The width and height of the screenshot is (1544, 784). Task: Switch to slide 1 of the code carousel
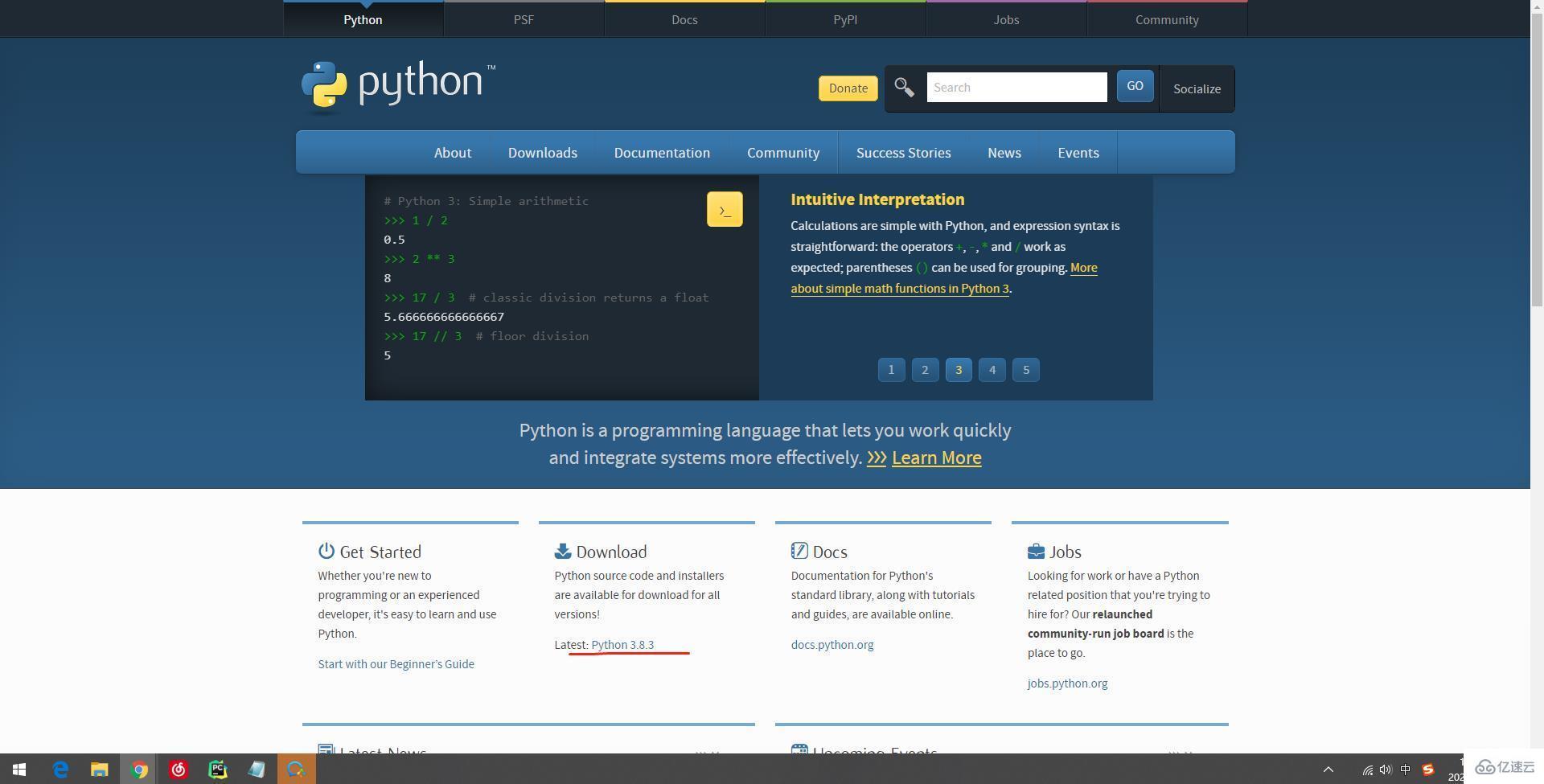pyautogui.click(x=891, y=370)
